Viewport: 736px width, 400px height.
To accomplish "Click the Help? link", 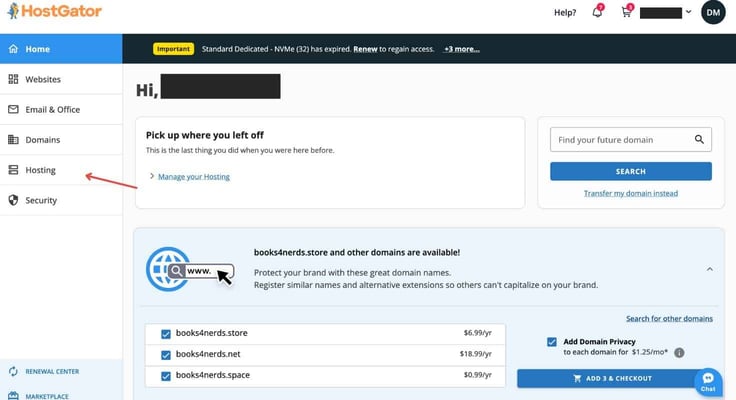I will click(565, 13).
